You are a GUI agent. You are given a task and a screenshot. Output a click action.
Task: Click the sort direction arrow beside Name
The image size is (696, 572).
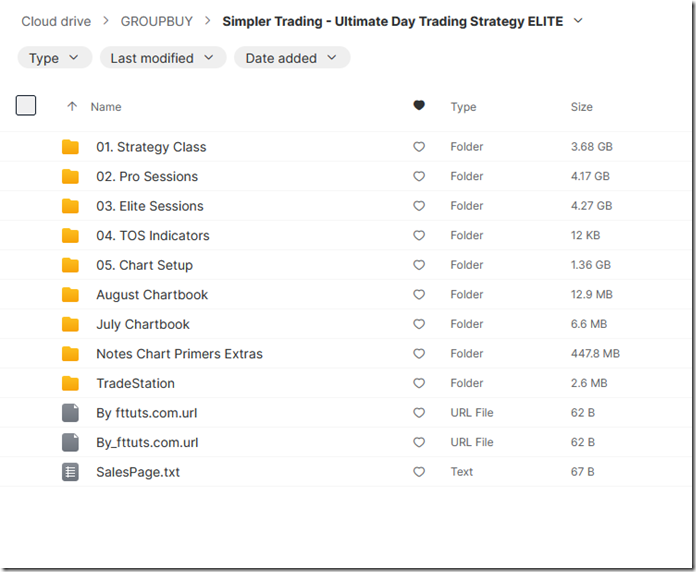(x=72, y=107)
